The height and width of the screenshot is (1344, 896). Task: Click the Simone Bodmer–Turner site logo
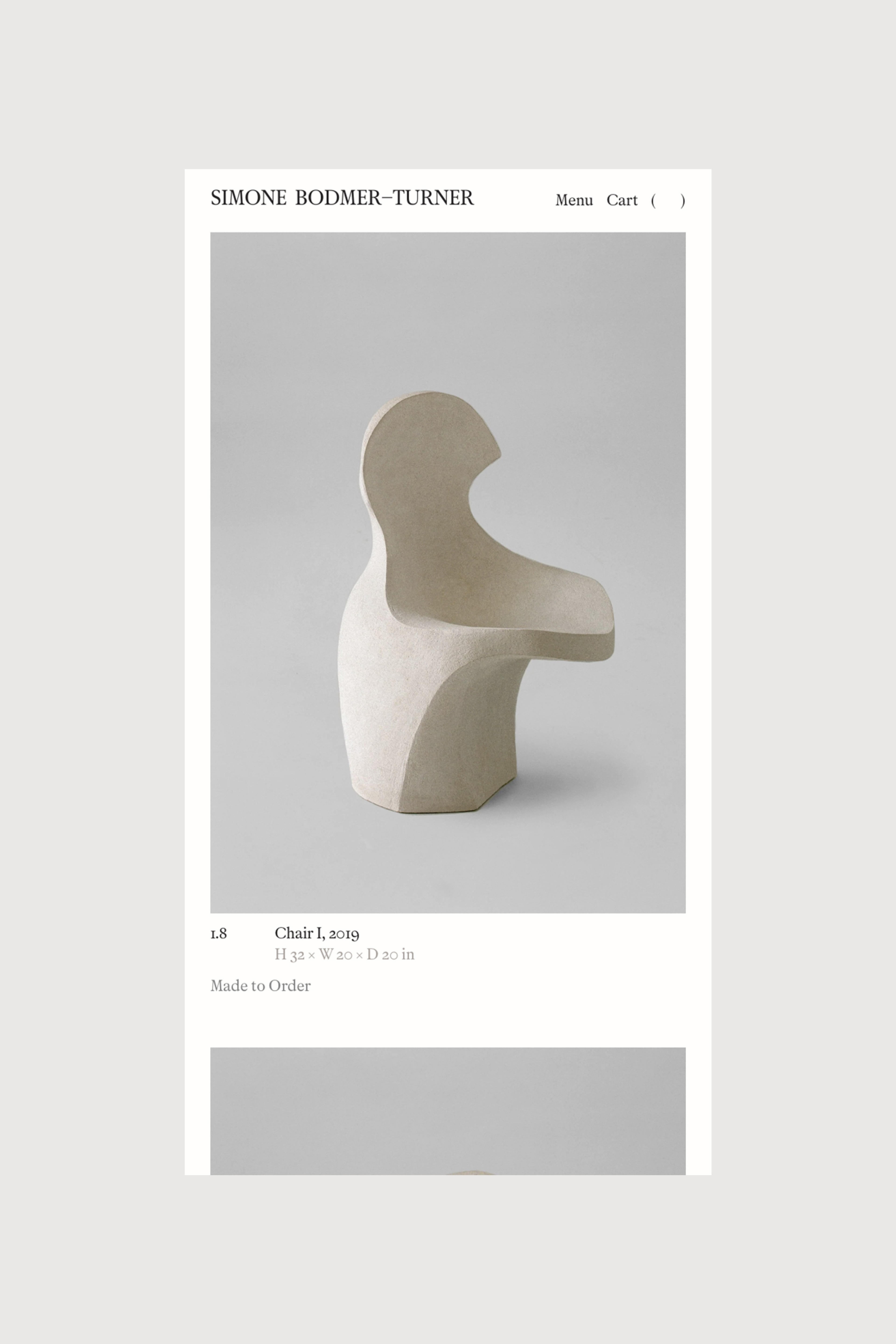(342, 198)
